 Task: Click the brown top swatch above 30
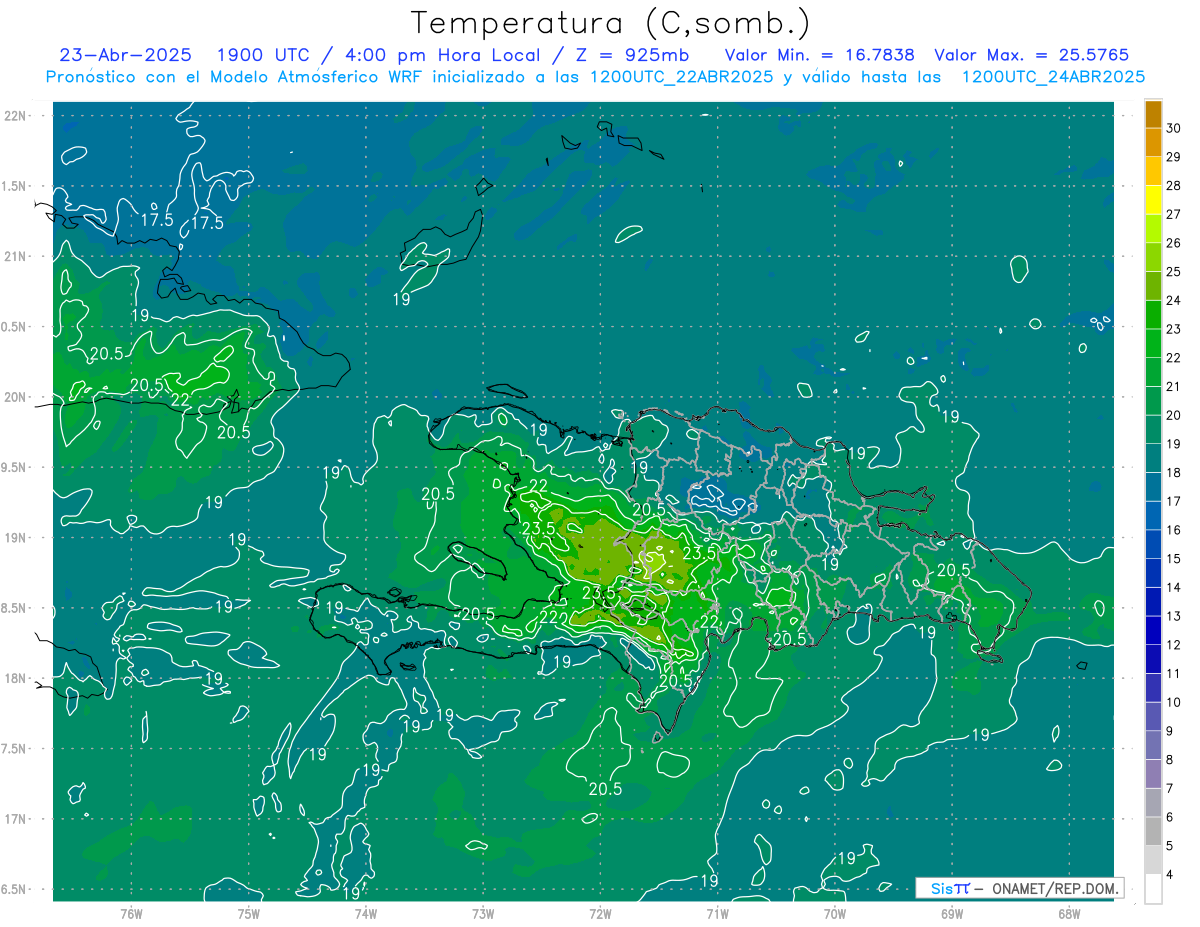(1153, 115)
